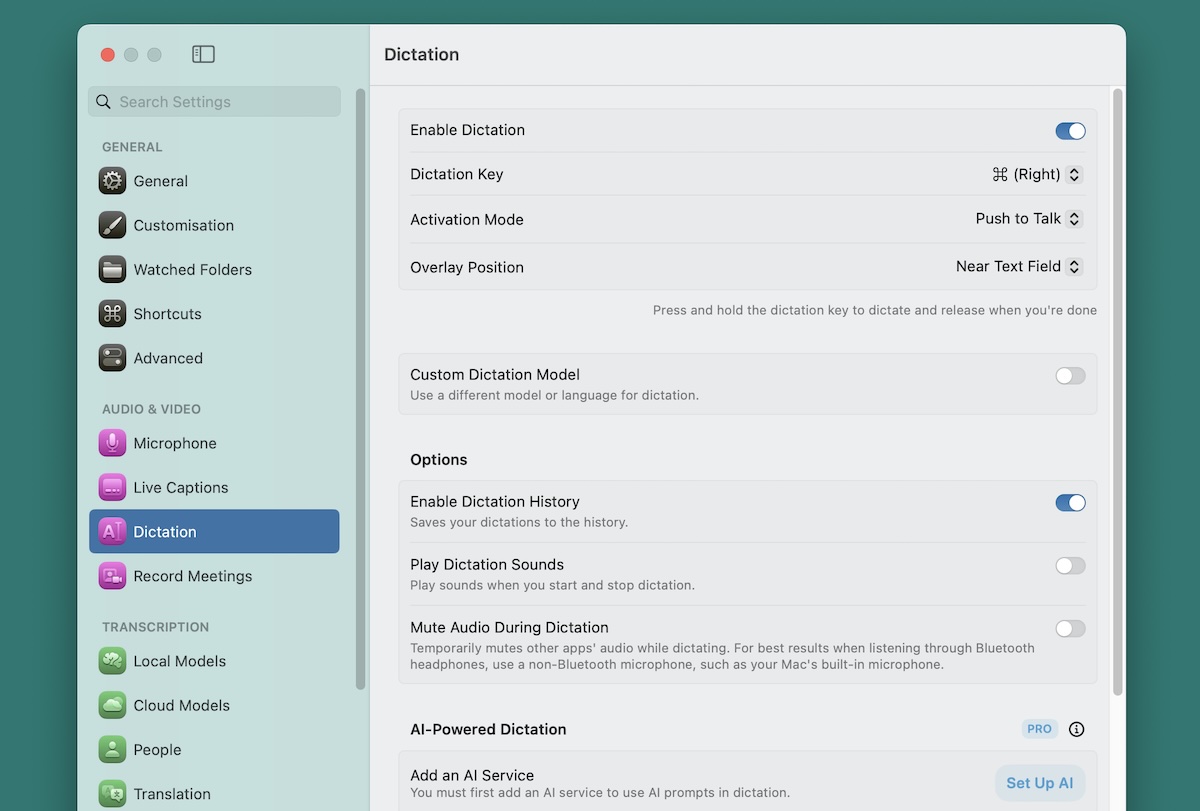
Task: Click the PRO badge
Action: click(1039, 729)
